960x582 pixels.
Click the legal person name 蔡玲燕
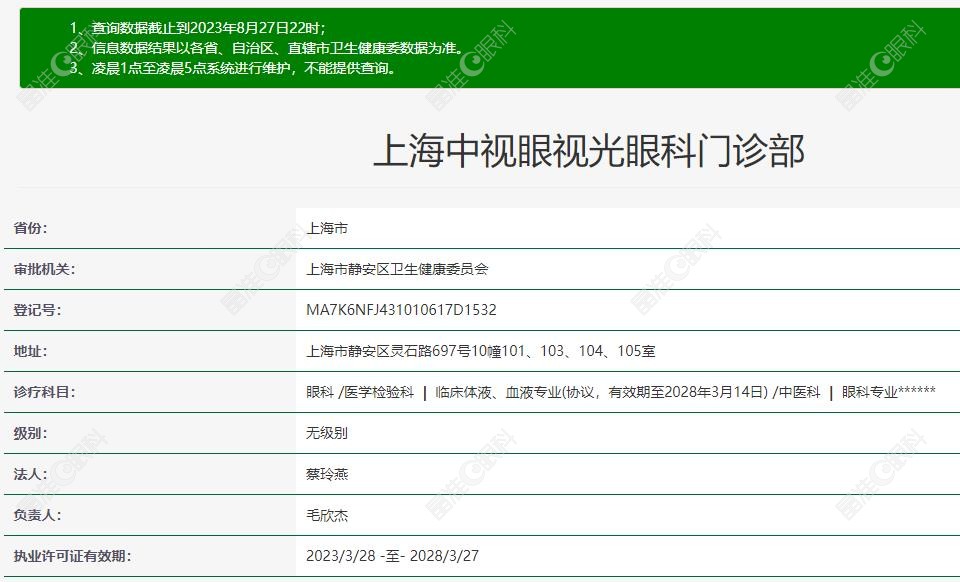point(327,474)
